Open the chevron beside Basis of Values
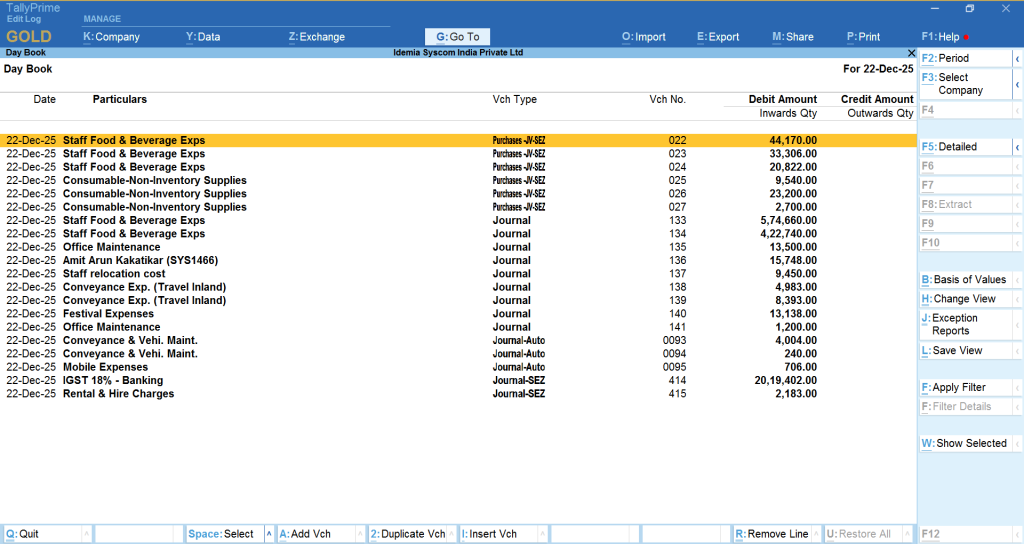This screenshot has height=544, width=1024. [1017, 280]
